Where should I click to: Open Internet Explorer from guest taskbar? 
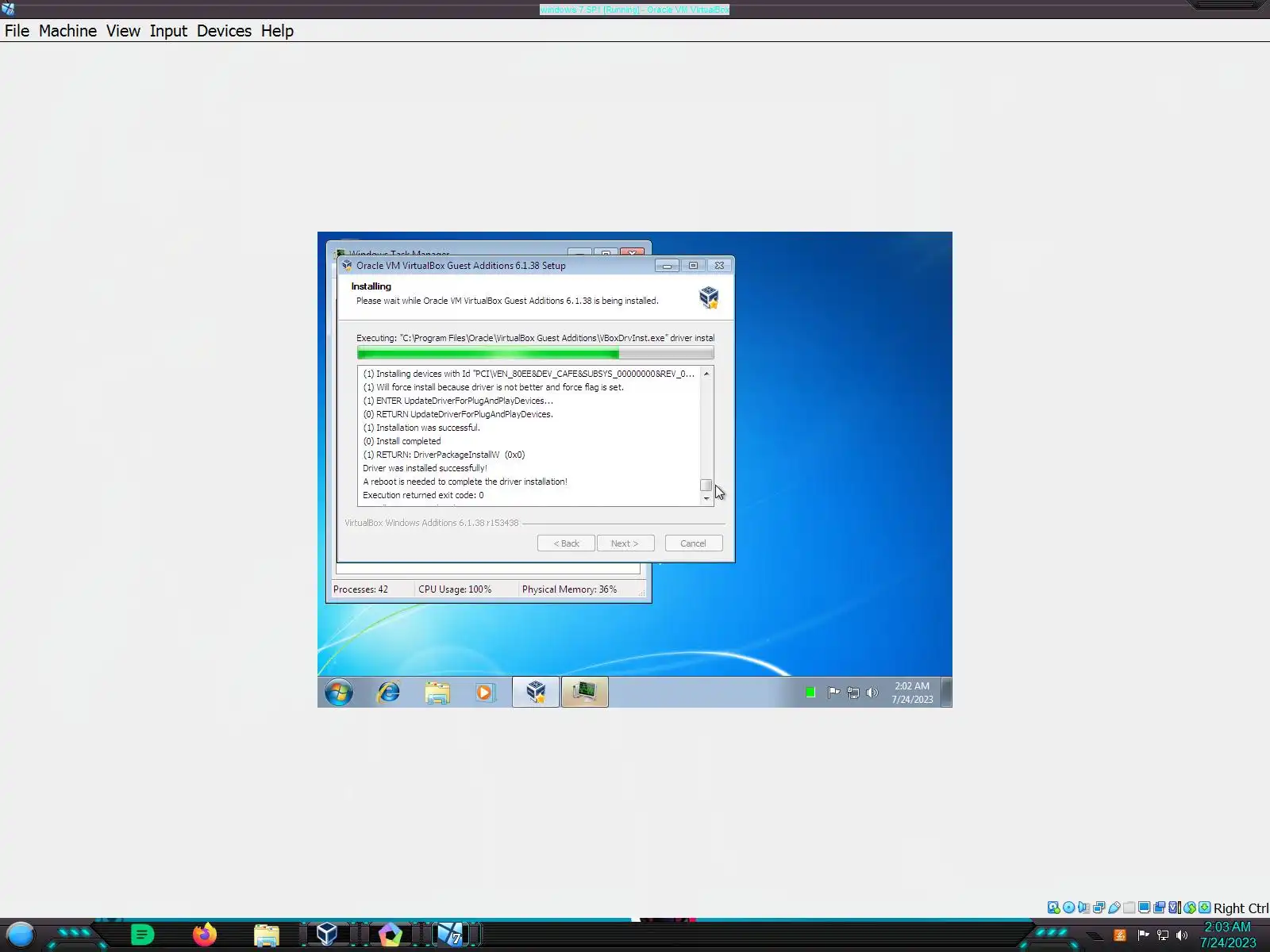coord(388,693)
